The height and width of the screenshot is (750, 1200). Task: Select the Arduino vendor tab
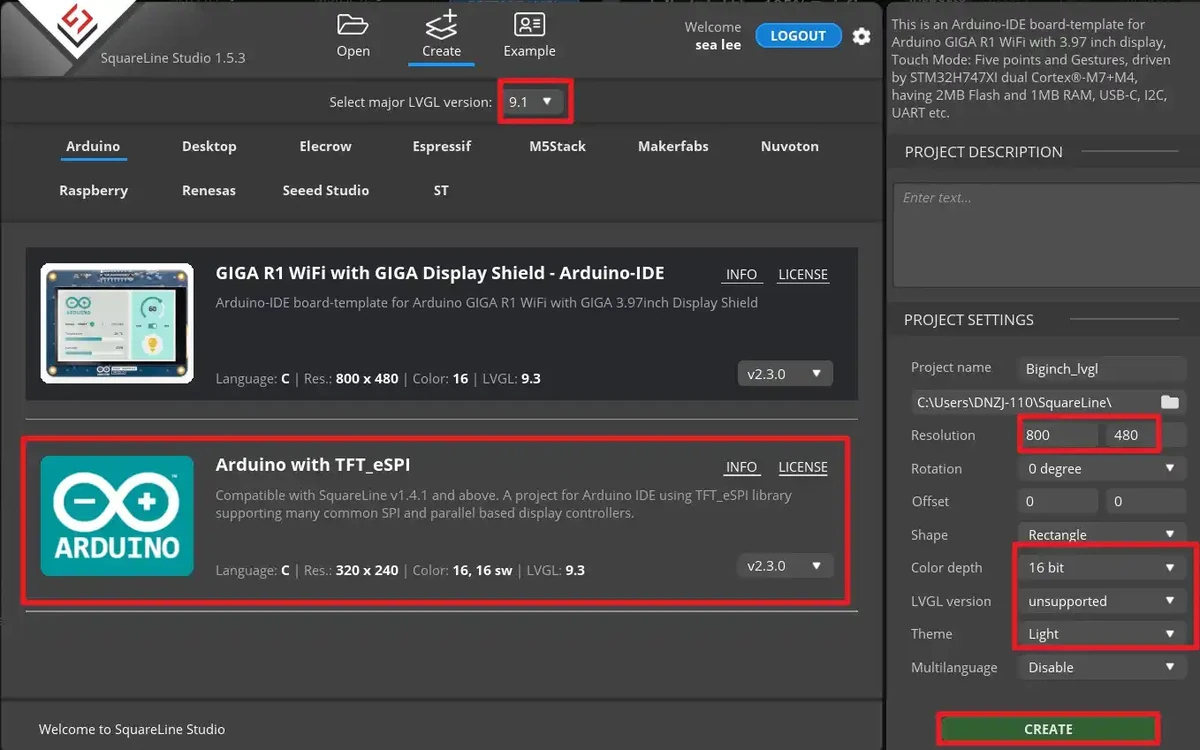(93, 146)
